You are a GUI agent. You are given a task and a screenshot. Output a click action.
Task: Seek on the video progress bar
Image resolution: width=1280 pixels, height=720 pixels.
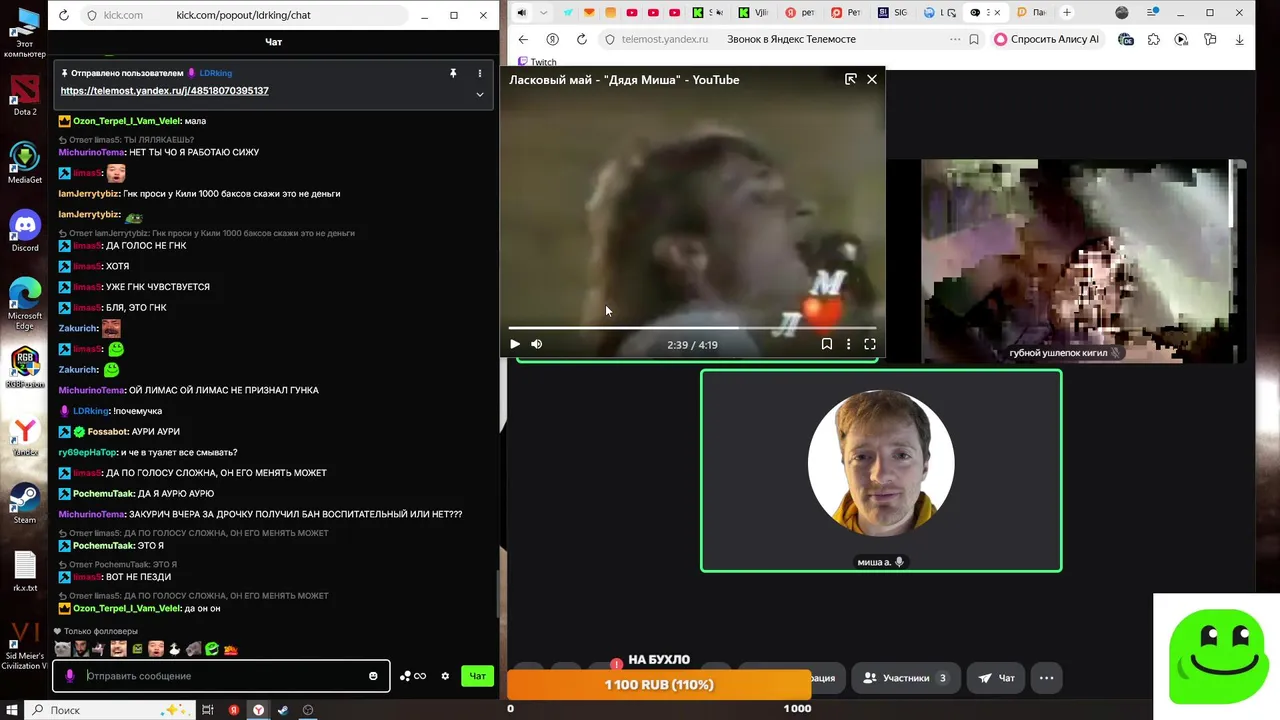click(x=692, y=327)
